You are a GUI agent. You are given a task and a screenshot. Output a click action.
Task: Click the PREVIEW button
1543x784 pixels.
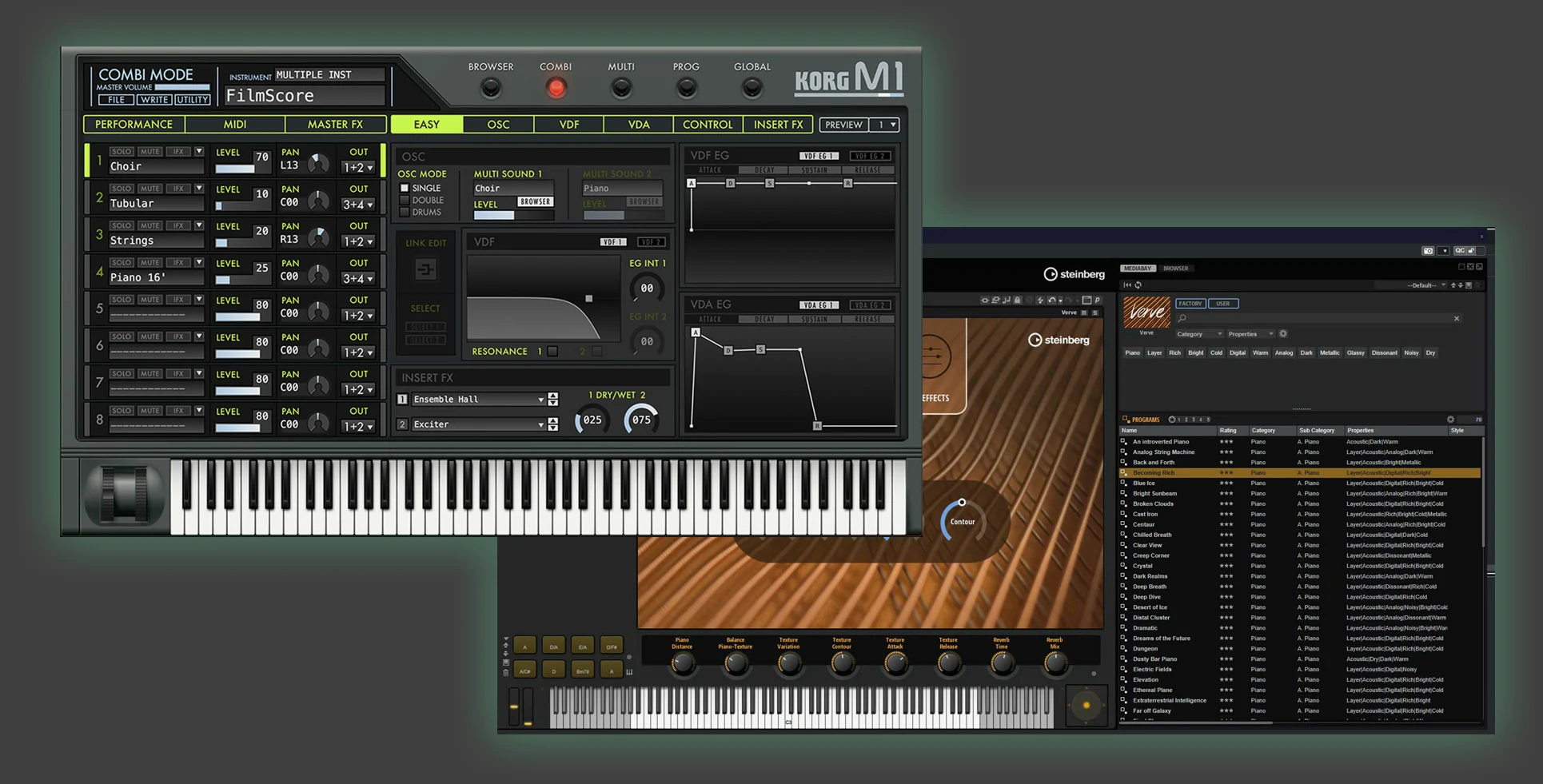(843, 125)
